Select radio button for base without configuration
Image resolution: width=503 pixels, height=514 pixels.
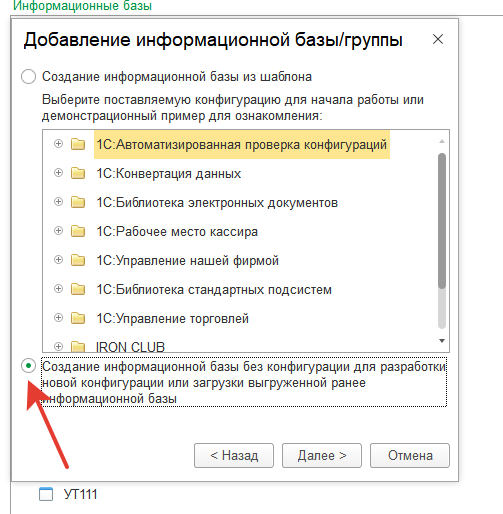pos(28,366)
